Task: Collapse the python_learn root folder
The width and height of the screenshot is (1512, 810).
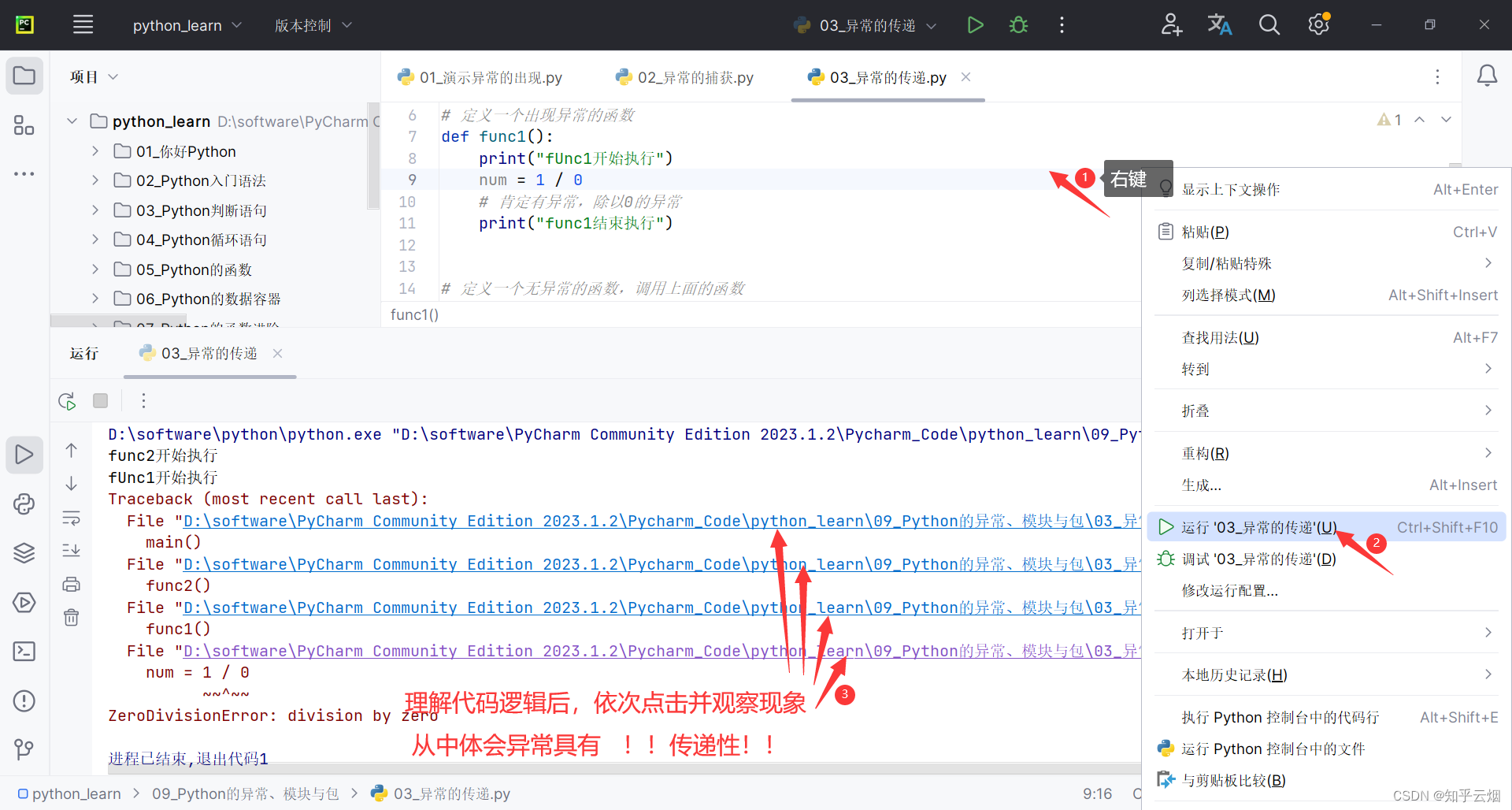Action: [72, 121]
